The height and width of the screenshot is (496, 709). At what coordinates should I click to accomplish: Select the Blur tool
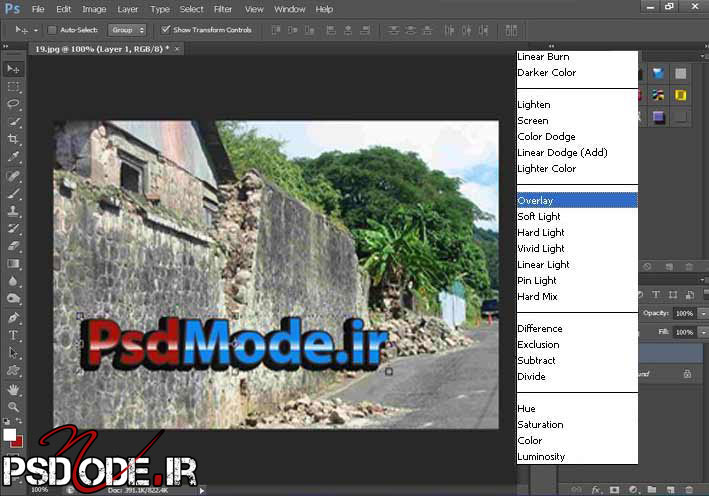(13, 281)
